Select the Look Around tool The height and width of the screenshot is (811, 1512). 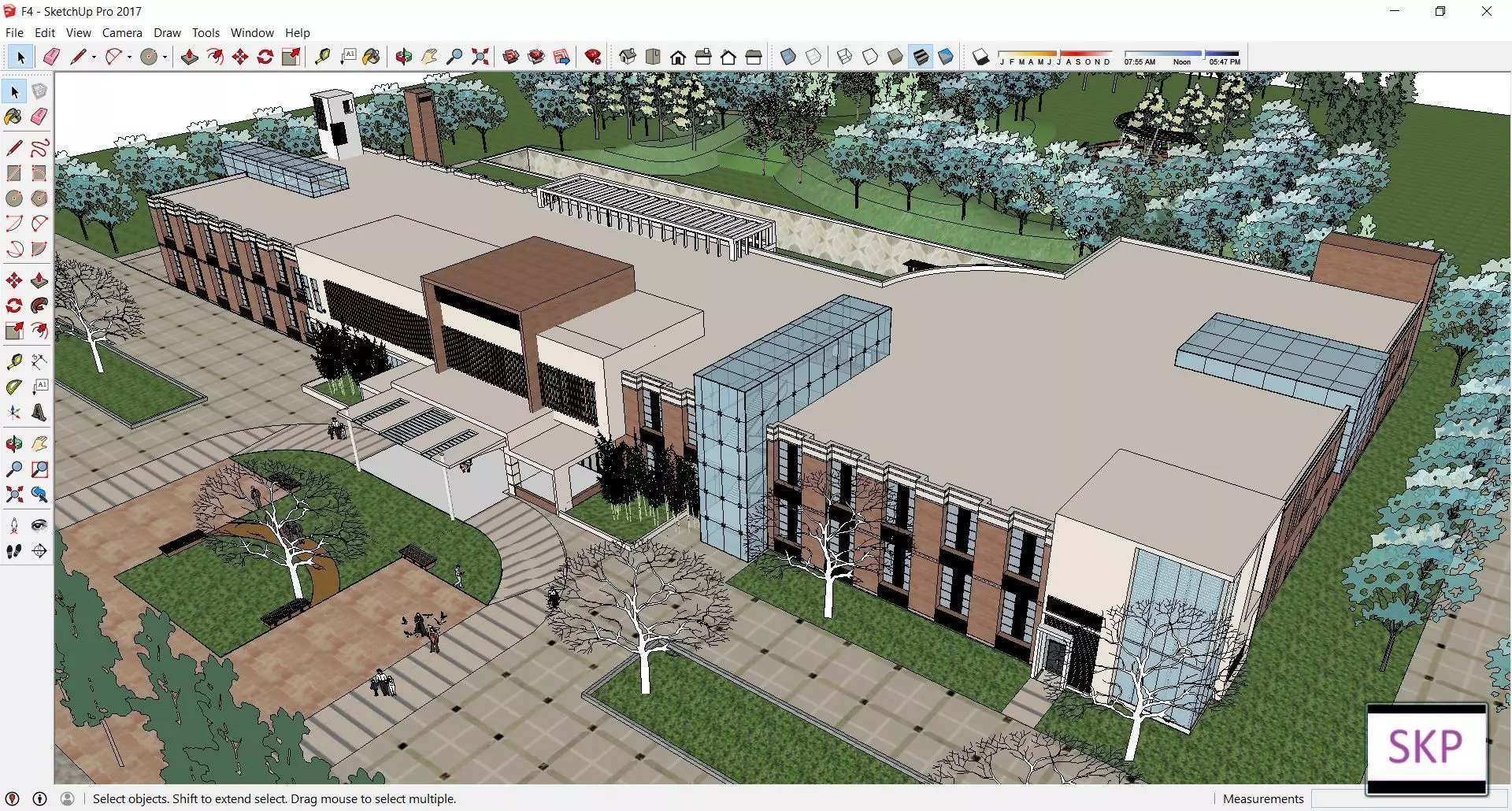[39, 526]
